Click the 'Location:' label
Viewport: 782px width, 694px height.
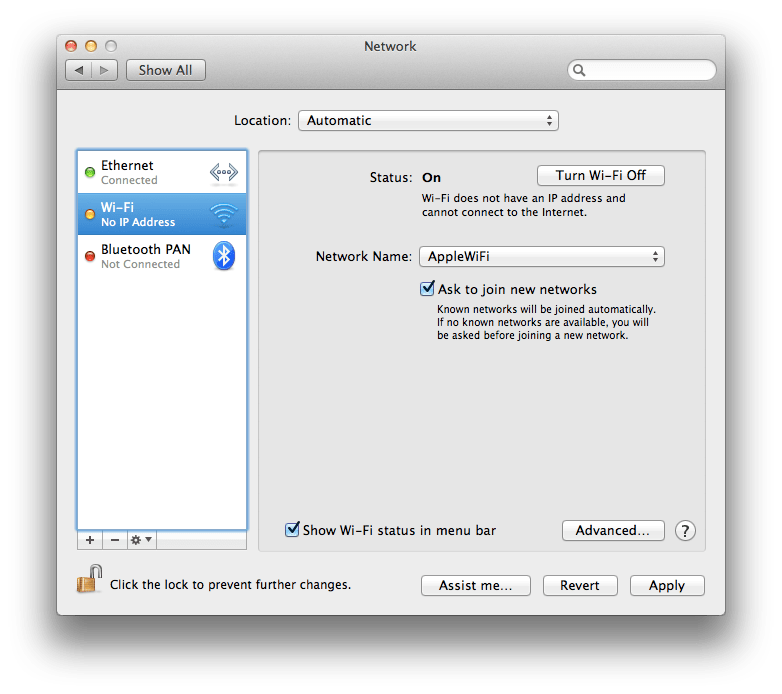point(262,121)
